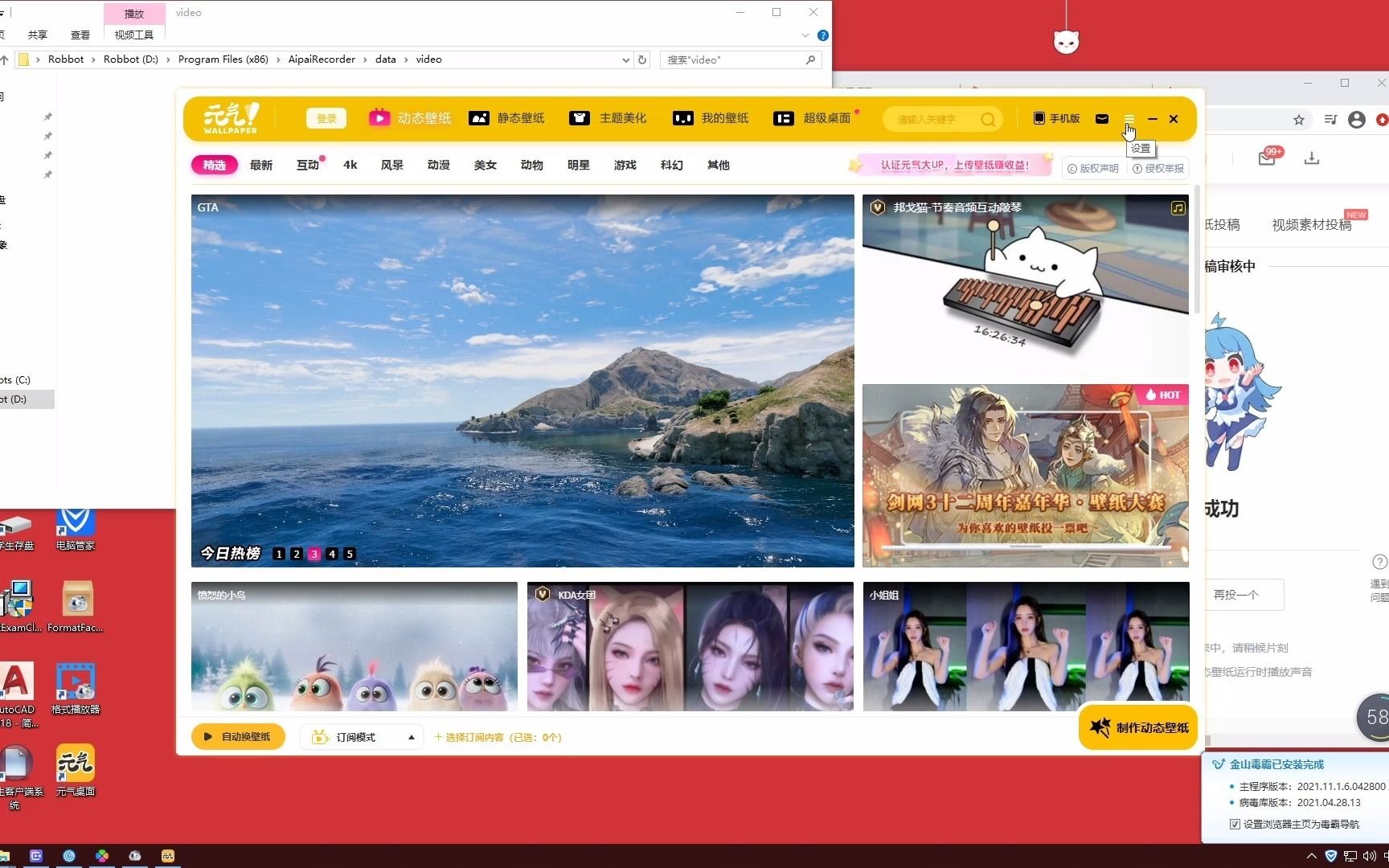The height and width of the screenshot is (868, 1389).
Task: Click the 登录 login button
Action: click(x=326, y=118)
